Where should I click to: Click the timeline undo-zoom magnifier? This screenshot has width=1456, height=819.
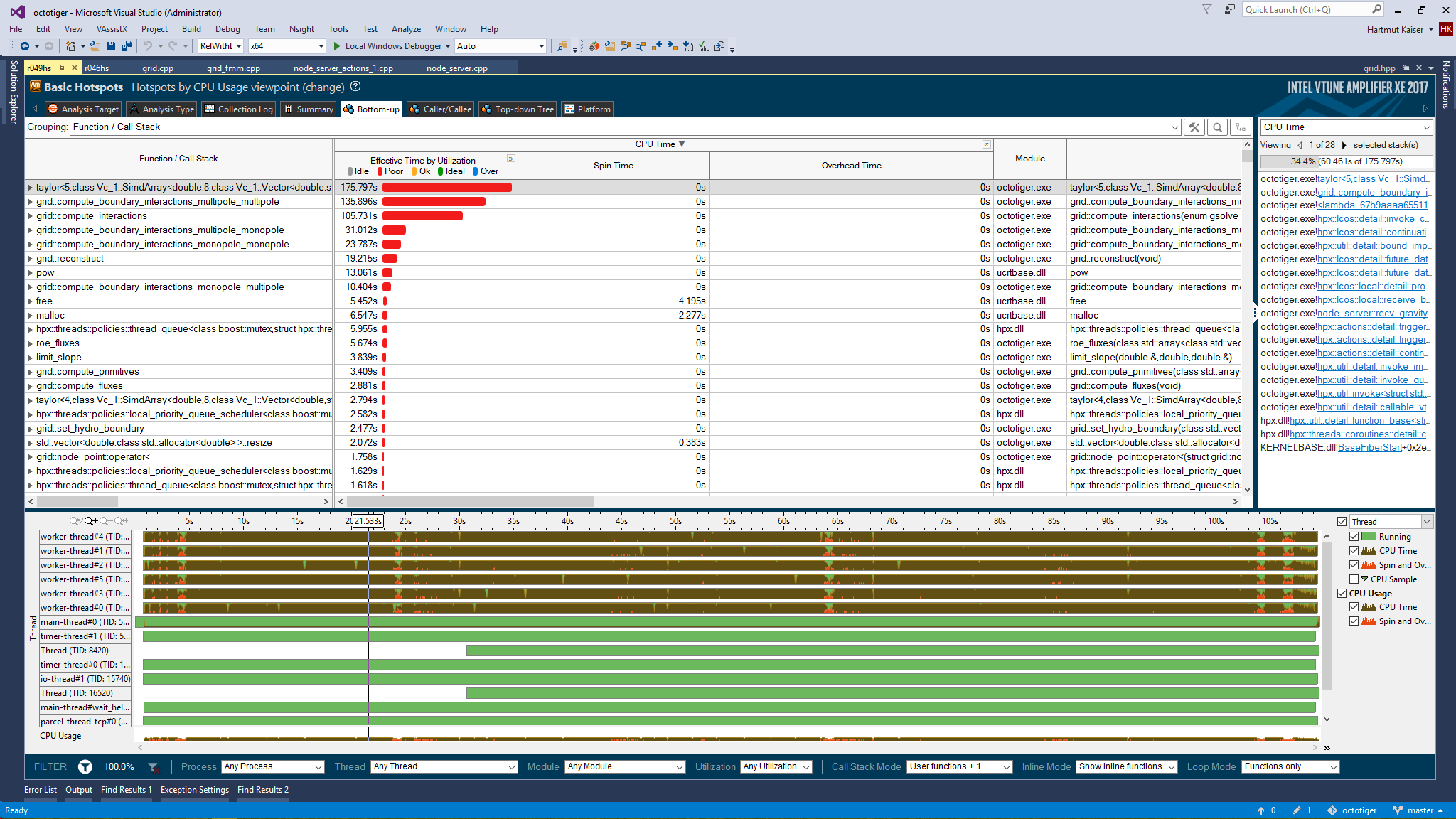coord(77,521)
